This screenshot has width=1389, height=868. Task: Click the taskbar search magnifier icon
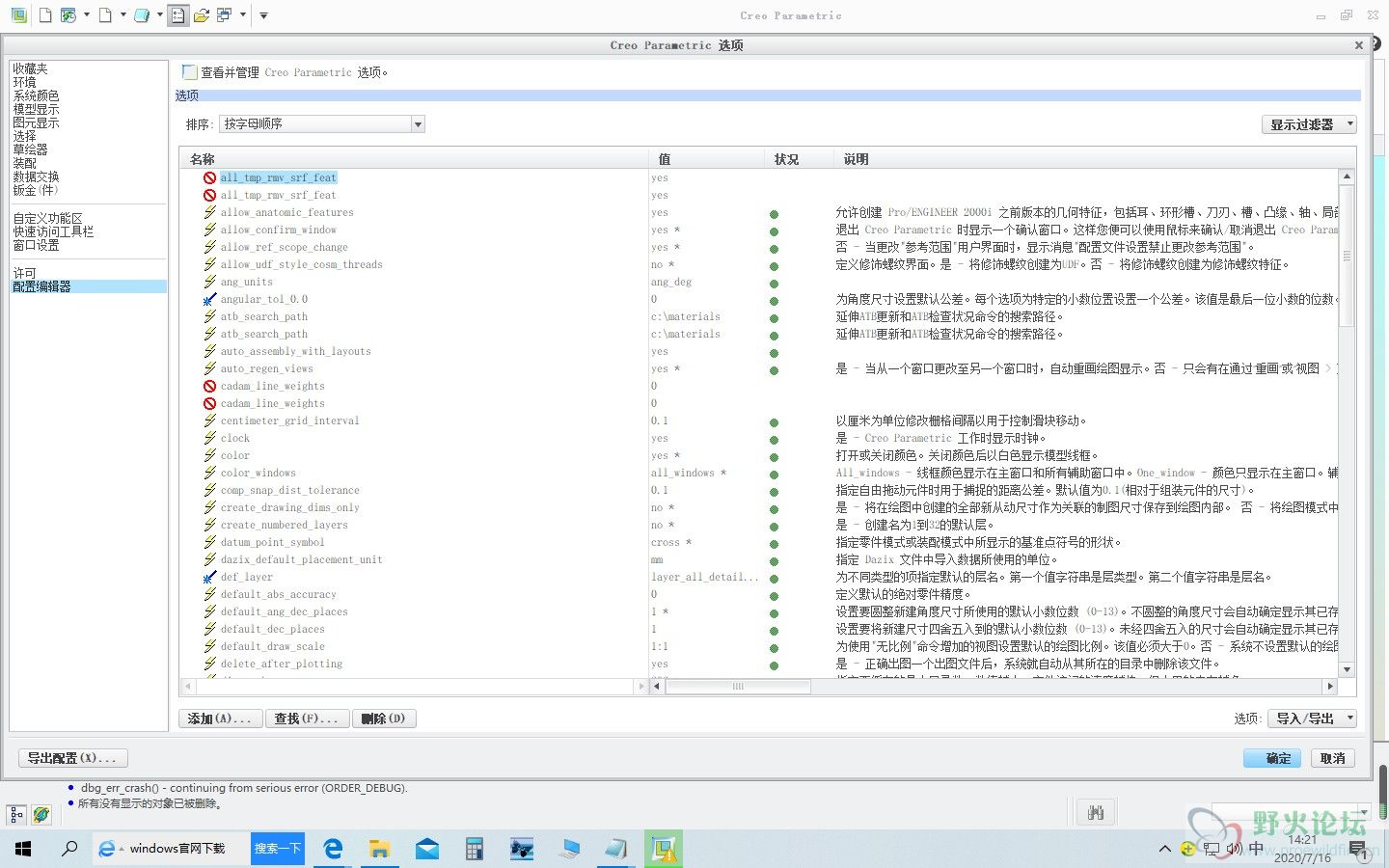click(69, 849)
